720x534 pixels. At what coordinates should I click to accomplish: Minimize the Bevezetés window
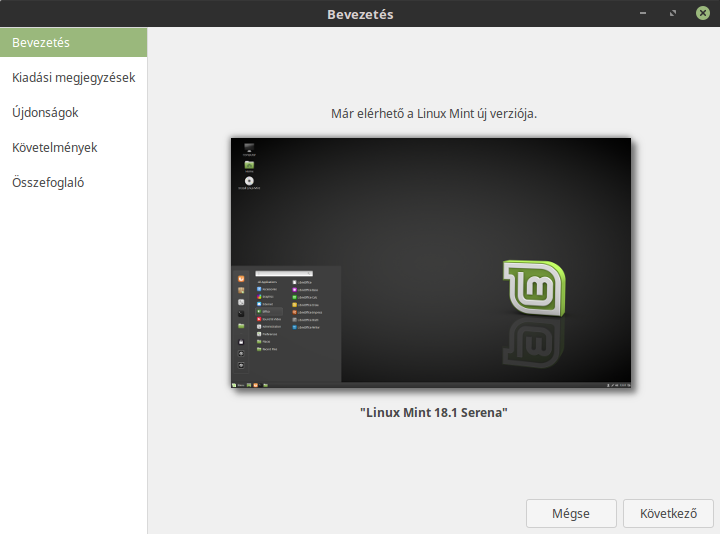[643, 13]
